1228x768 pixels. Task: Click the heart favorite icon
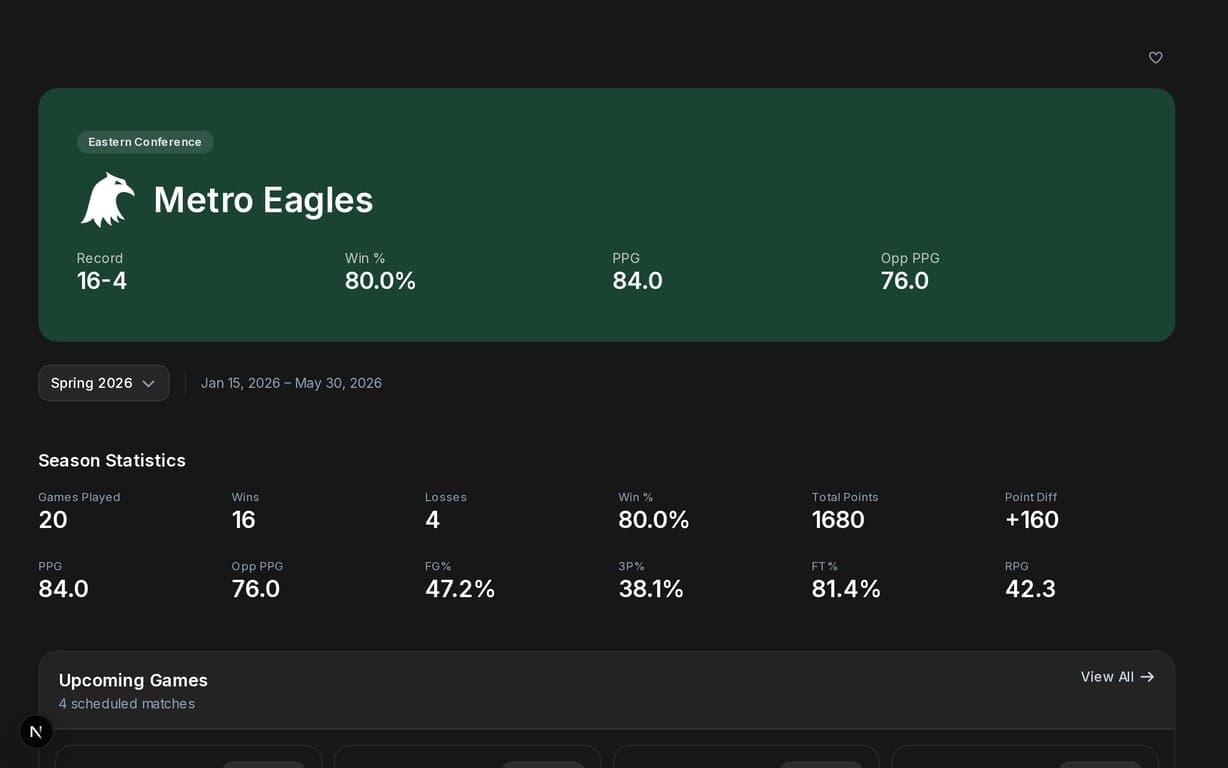pyautogui.click(x=1155, y=58)
